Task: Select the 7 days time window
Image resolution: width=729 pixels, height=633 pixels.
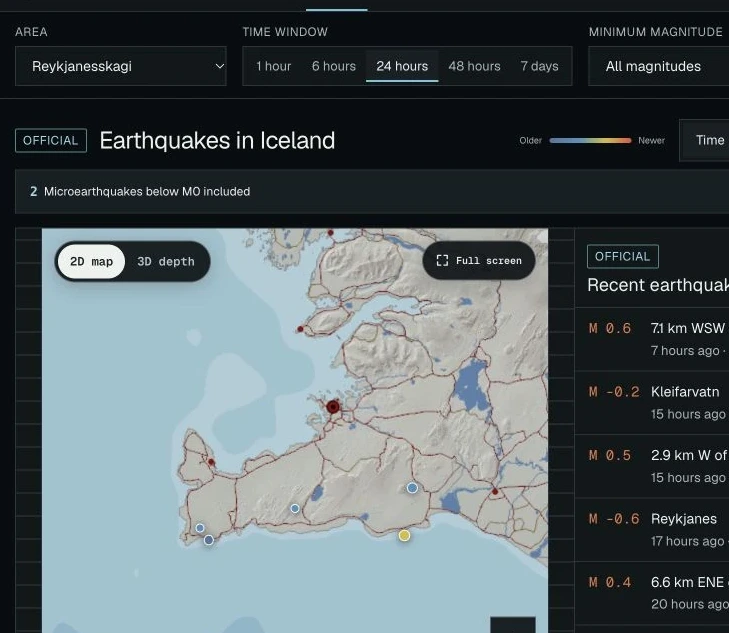Action: click(539, 66)
